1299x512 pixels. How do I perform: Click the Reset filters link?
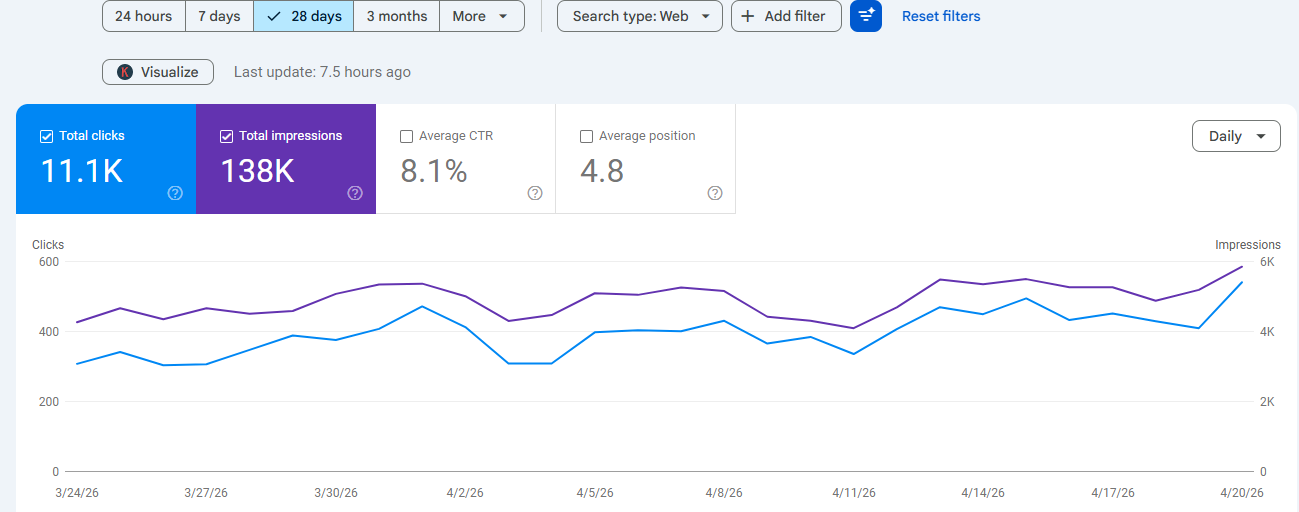(940, 16)
